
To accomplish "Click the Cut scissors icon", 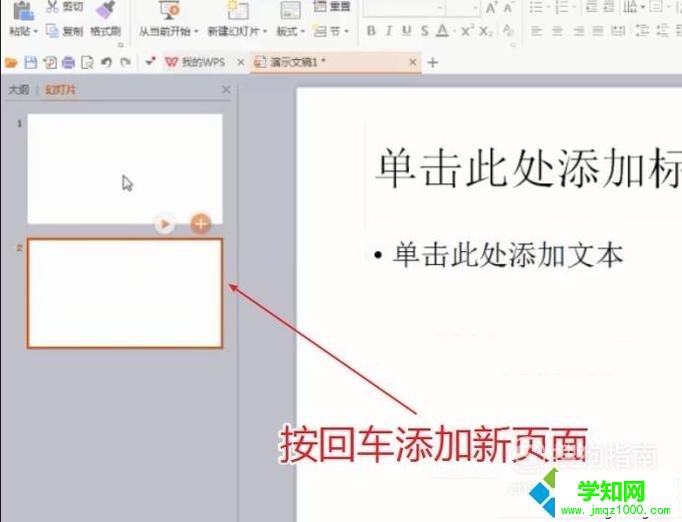I will pos(52,6).
